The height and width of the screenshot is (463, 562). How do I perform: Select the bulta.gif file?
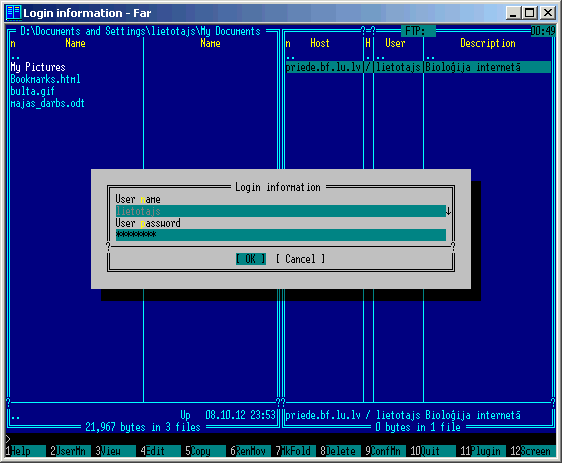tap(33, 91)
